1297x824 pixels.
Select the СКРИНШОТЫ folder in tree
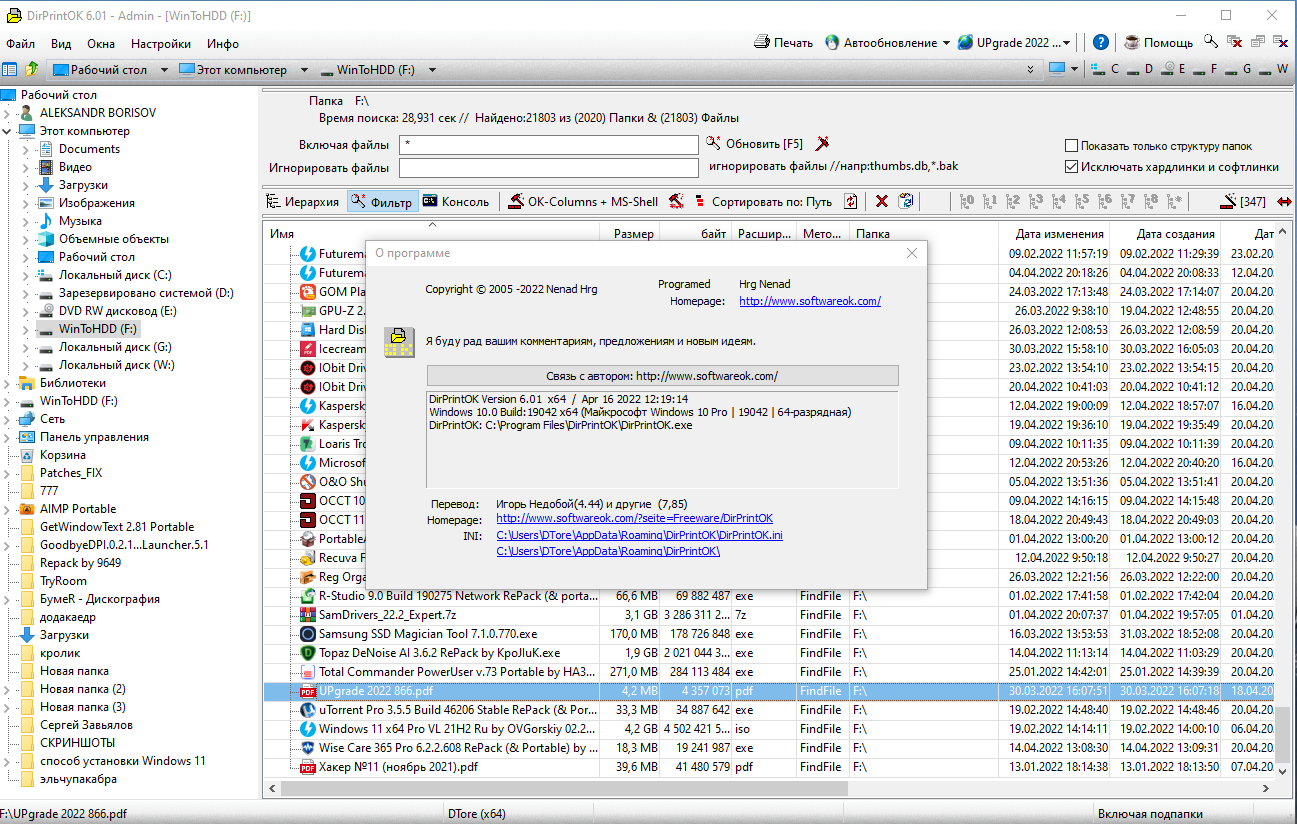(77, 743)
